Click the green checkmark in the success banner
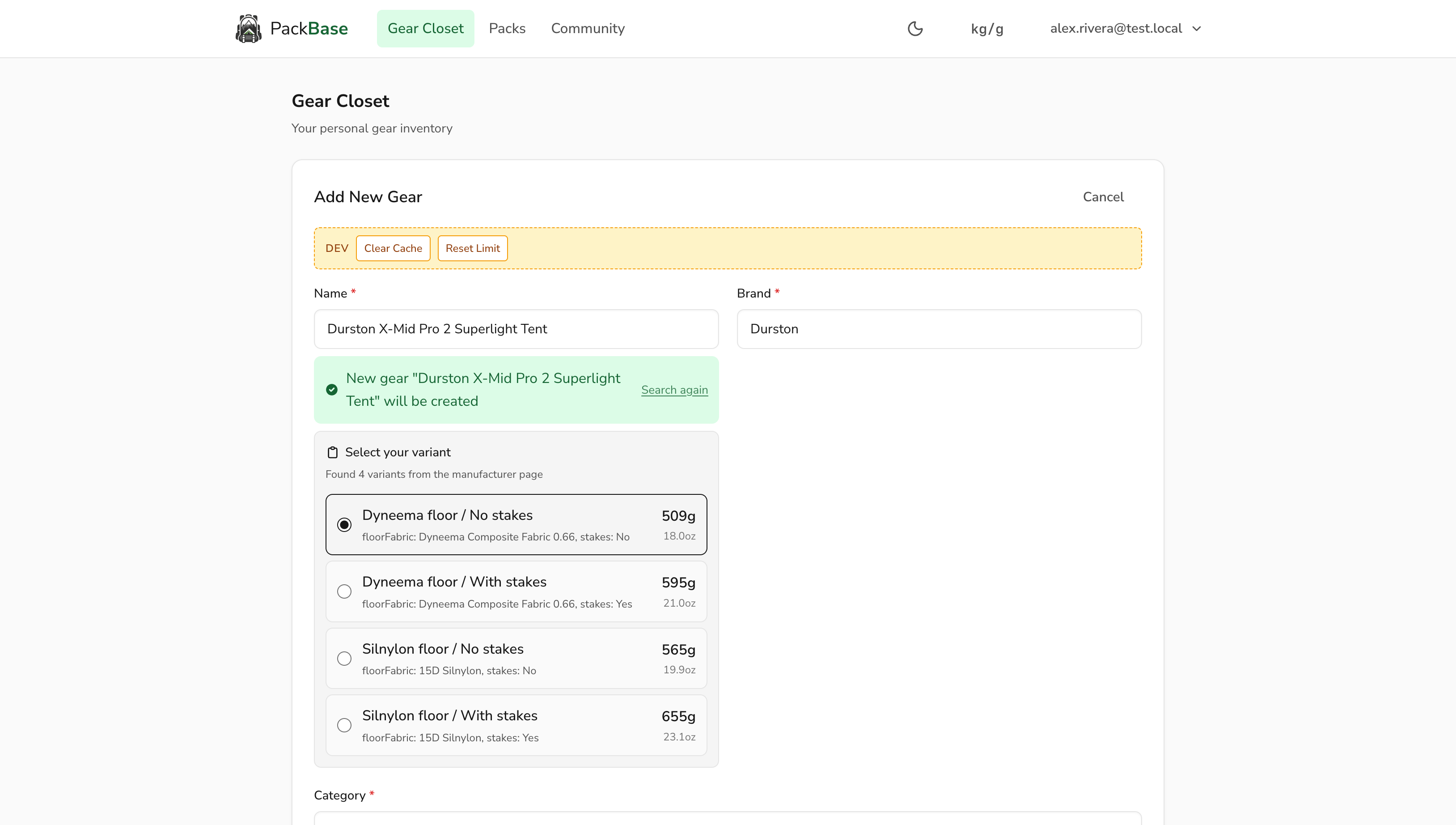Viewport: 1456px width, 825px height. pos(332,389)
